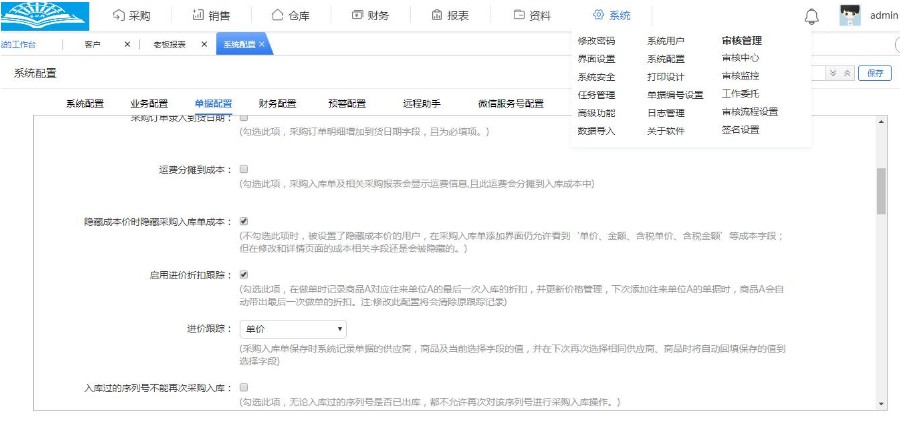Click the vertical scrollbar thumb
The image size is (900, 425).
tap(881, 190)
